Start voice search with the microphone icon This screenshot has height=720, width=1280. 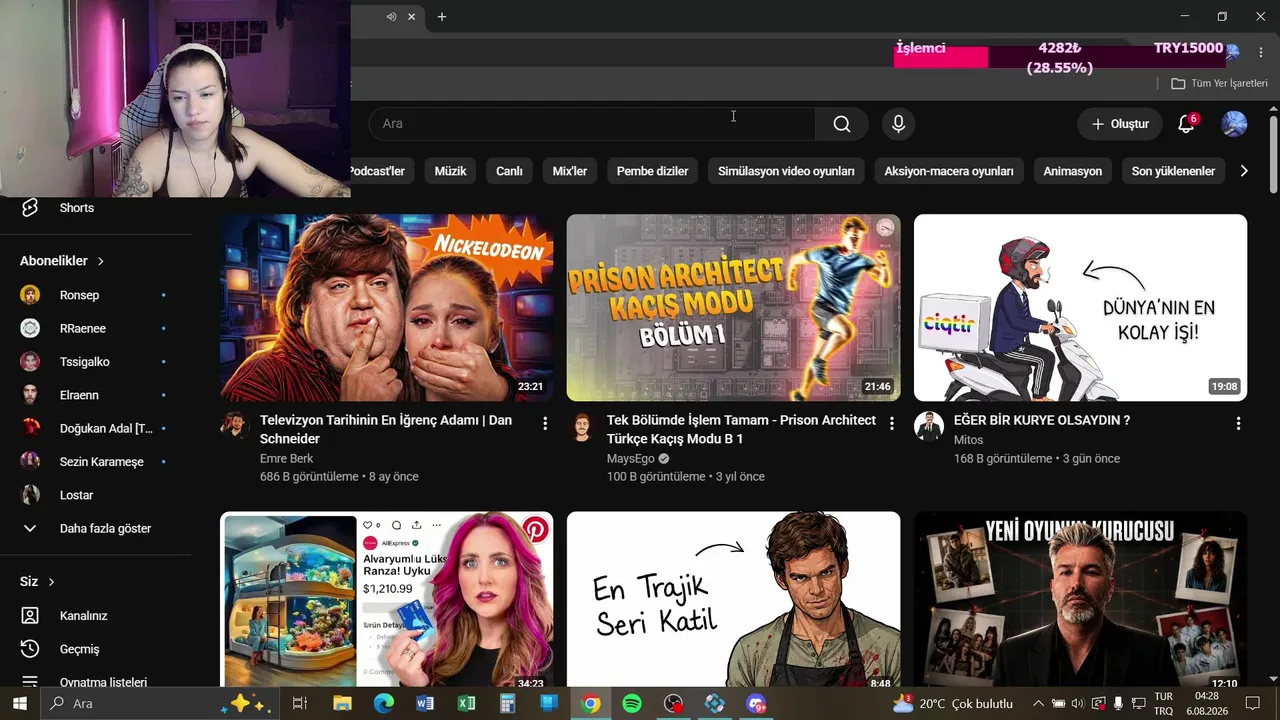898,124
